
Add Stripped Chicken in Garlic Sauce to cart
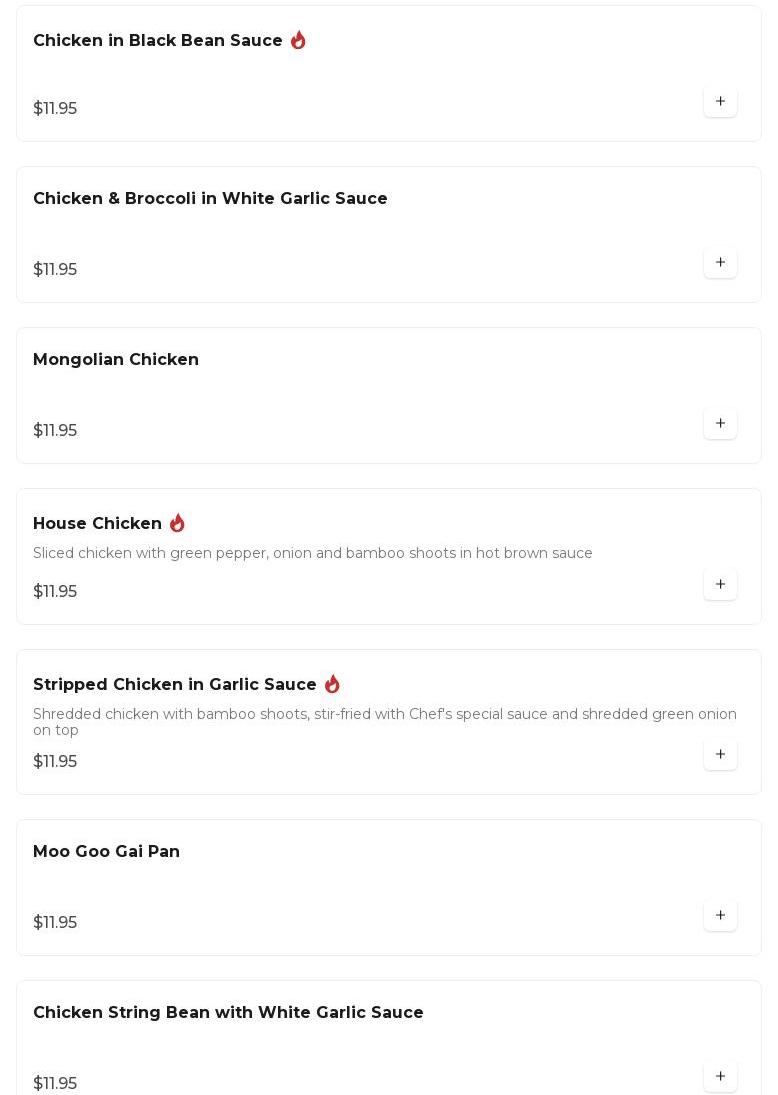point(720,754)
